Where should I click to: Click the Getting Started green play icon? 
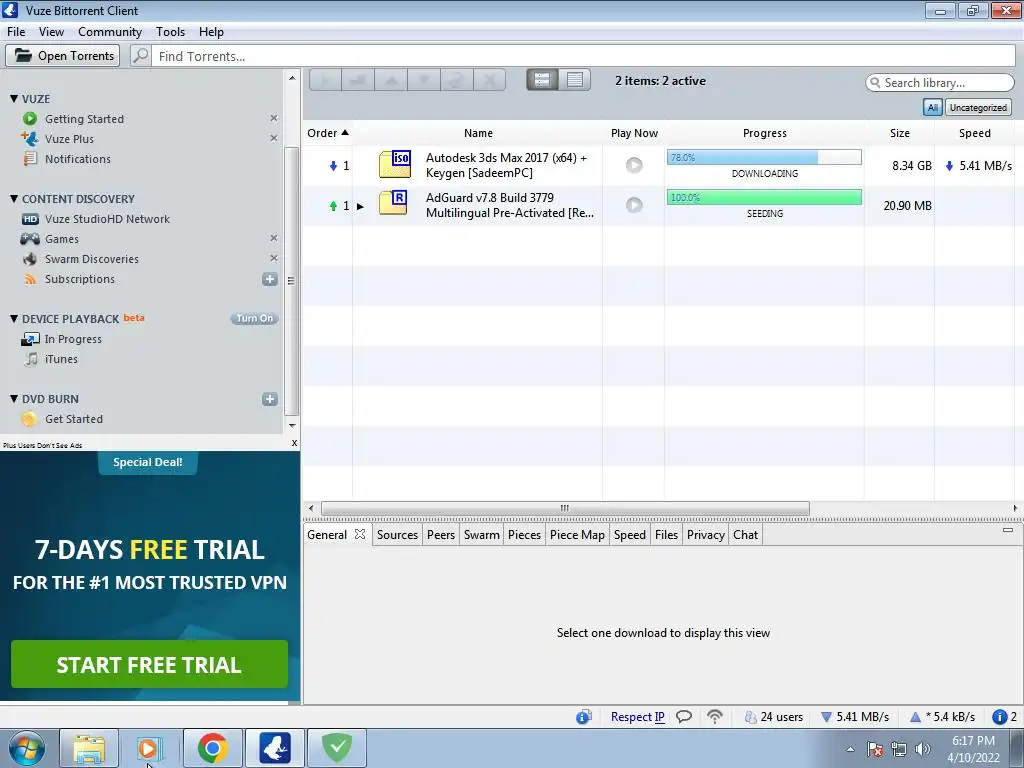click(x=29, y=118)
